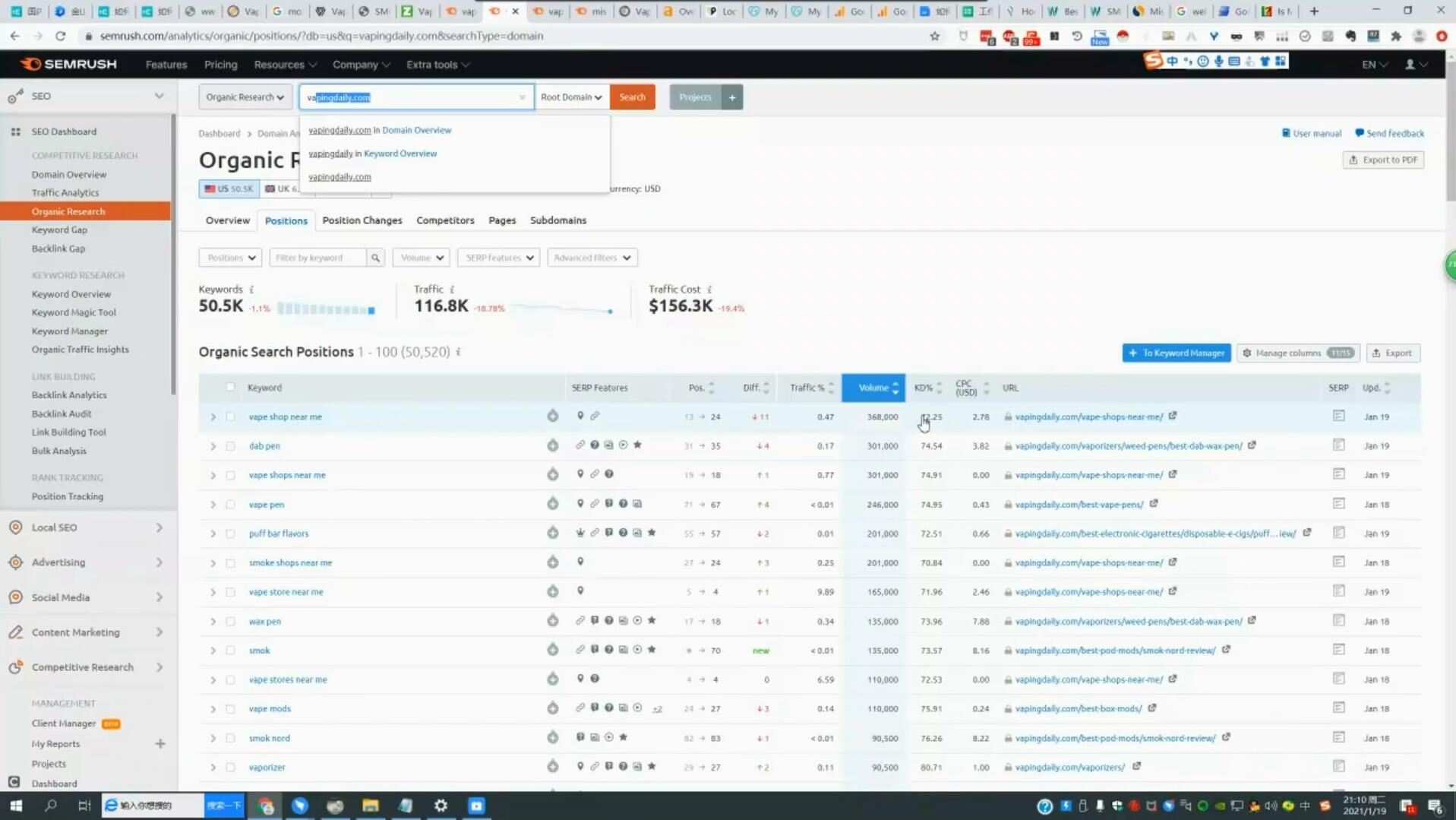Viewport: 1456px width, 820px height.
Task: Reload the browser page
Action: point(60,36)
